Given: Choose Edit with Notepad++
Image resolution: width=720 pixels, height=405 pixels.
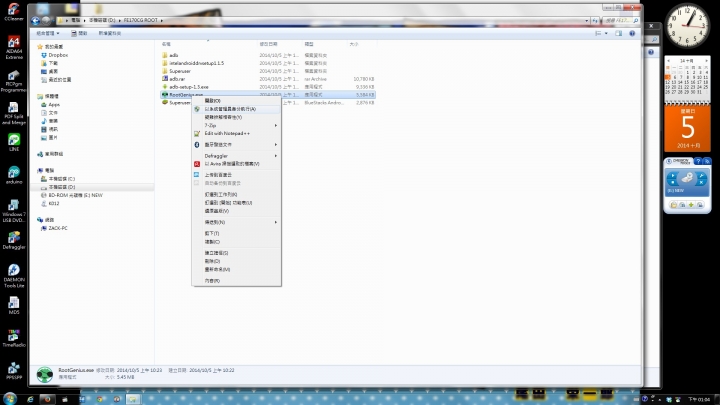Looking at the screenshot, I should (236, 134).
